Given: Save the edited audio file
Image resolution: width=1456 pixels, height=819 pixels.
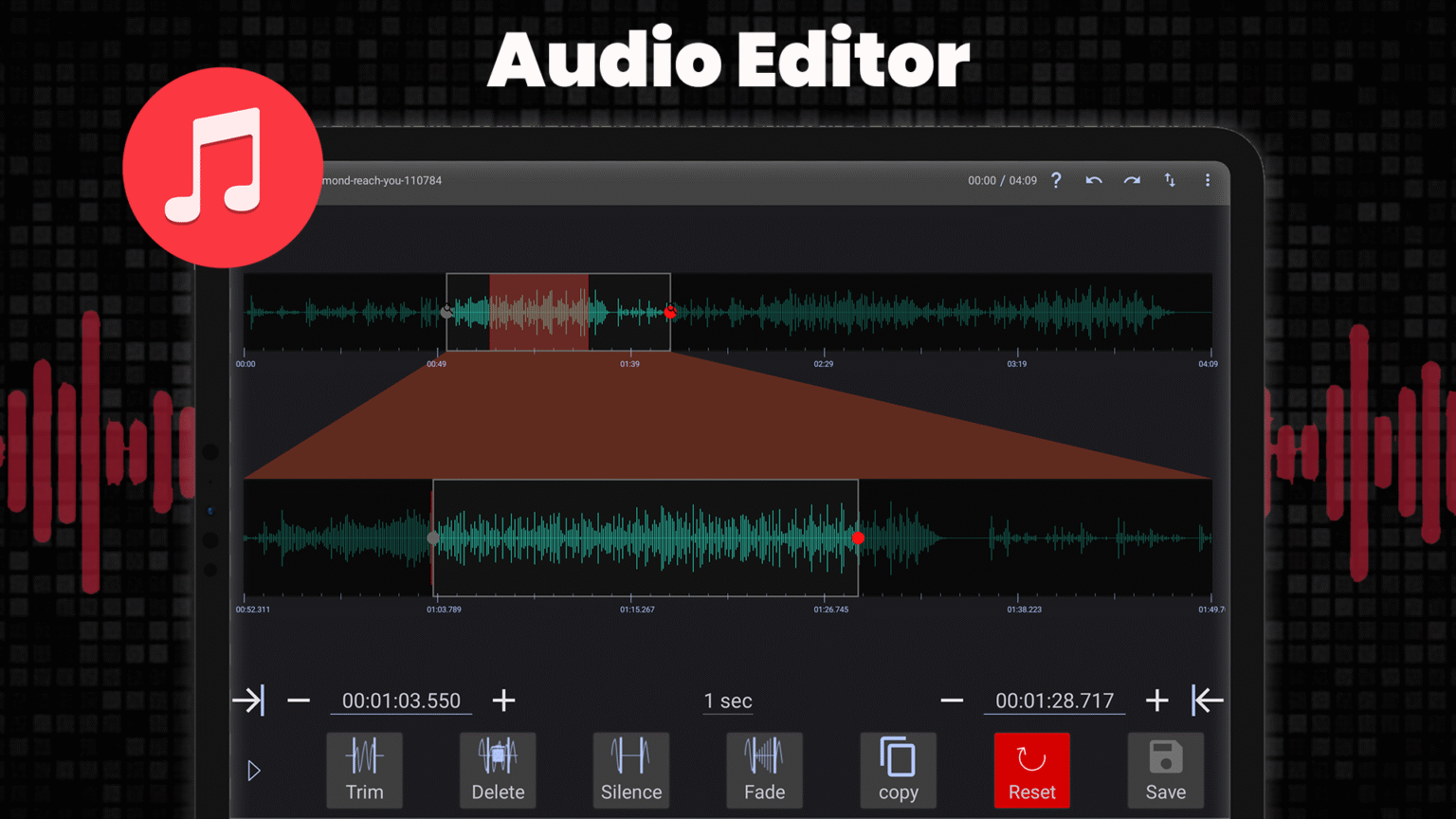Looking at the screenshot, I should tap(1165, 770).
